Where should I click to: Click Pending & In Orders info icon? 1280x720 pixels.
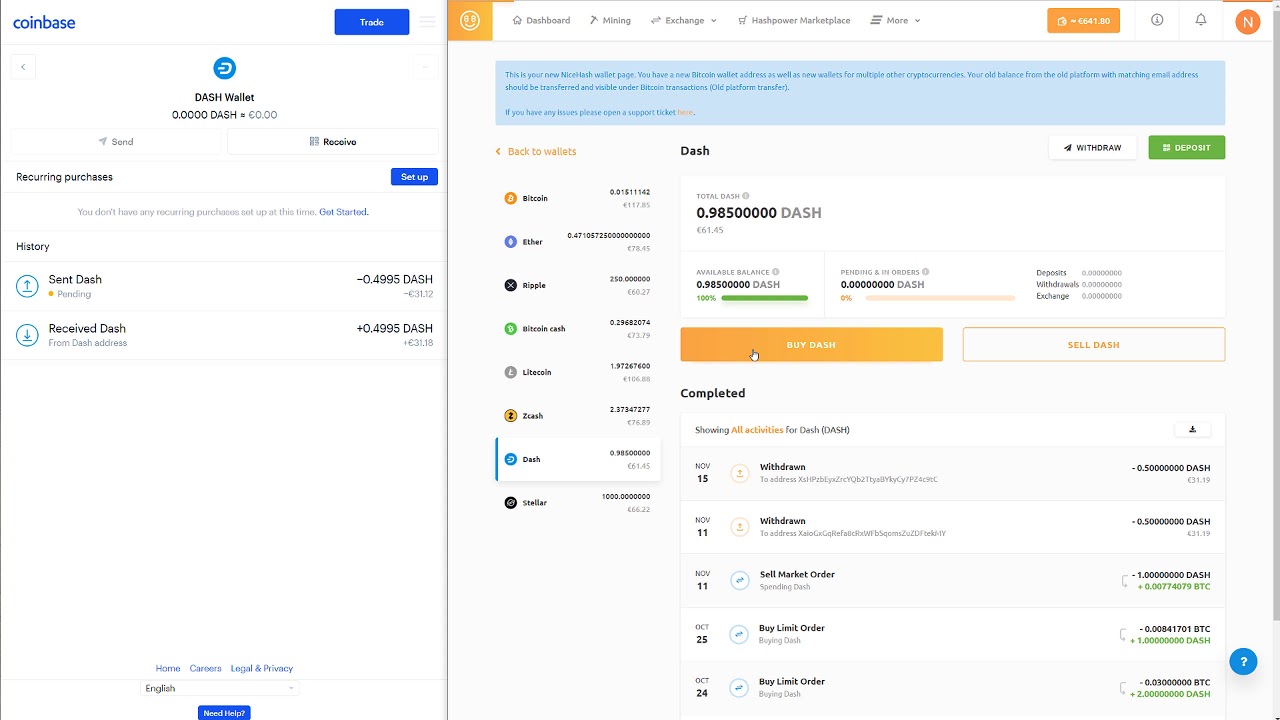925,272
